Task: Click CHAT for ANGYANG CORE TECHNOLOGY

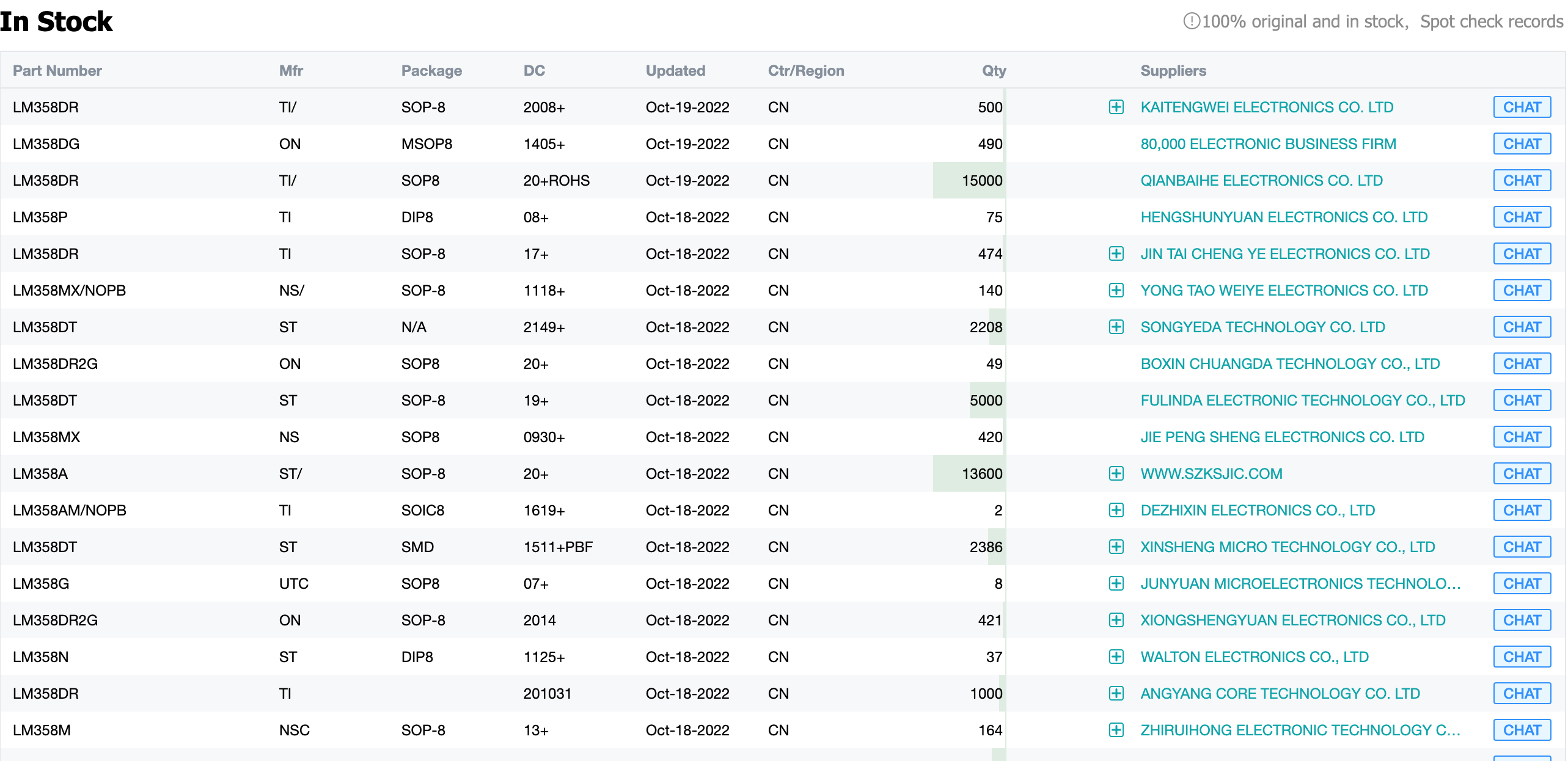Action: pos(1522,693)
